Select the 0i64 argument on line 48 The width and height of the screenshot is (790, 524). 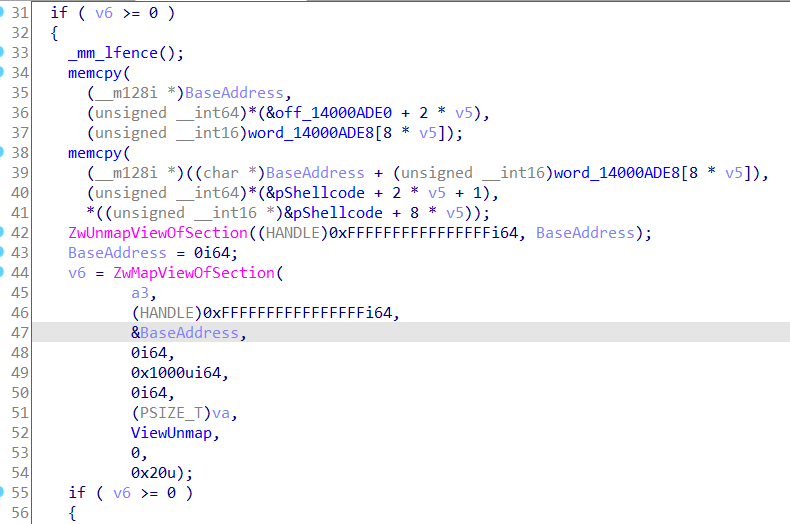point(149,353)
